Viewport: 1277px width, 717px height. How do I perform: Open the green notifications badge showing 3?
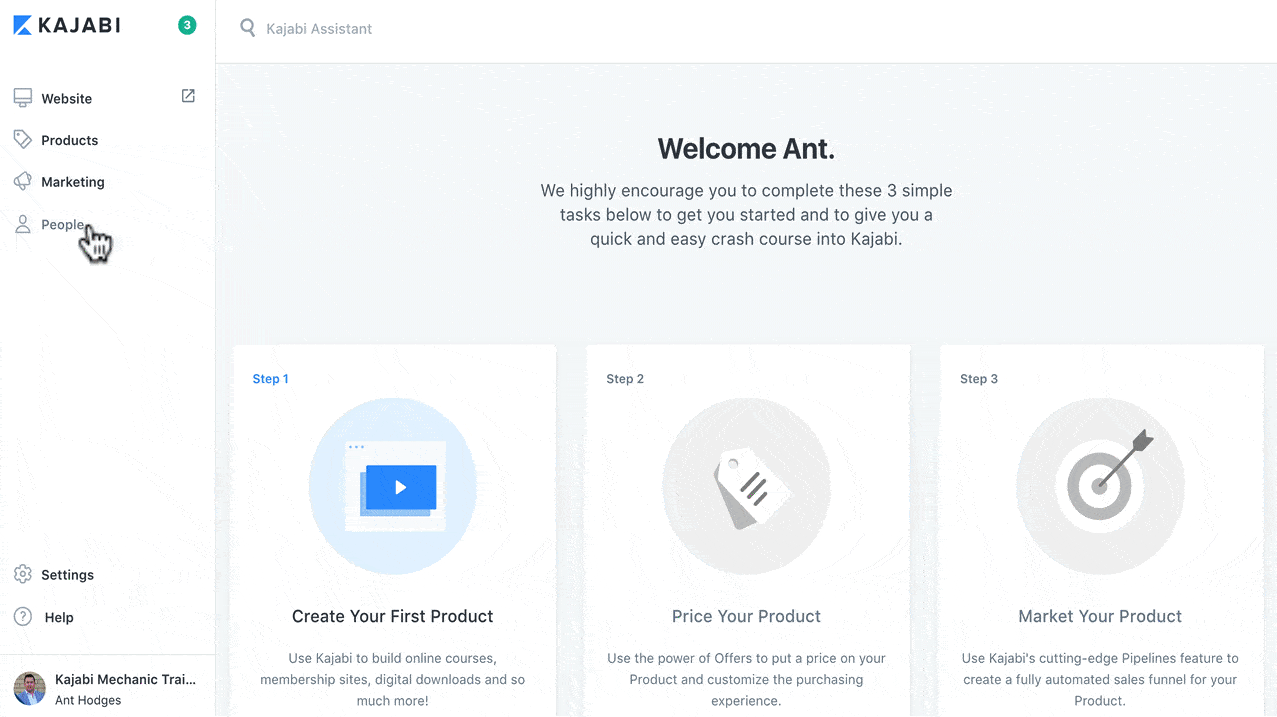187,25
